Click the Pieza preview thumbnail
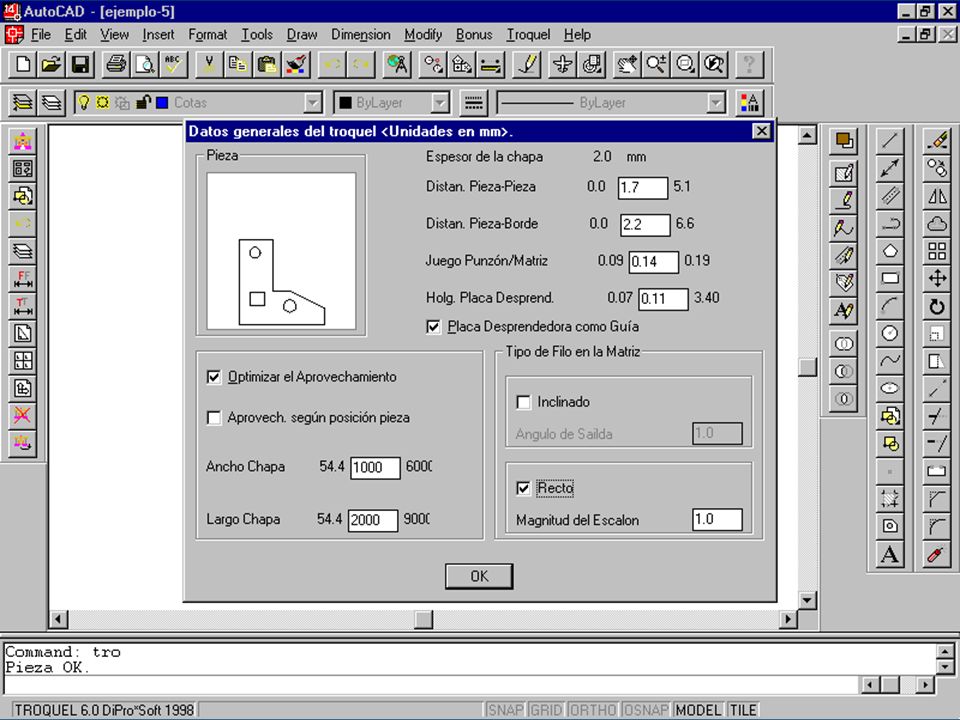The width and height of the screenshot is (960, 720). tap(281, 251)
